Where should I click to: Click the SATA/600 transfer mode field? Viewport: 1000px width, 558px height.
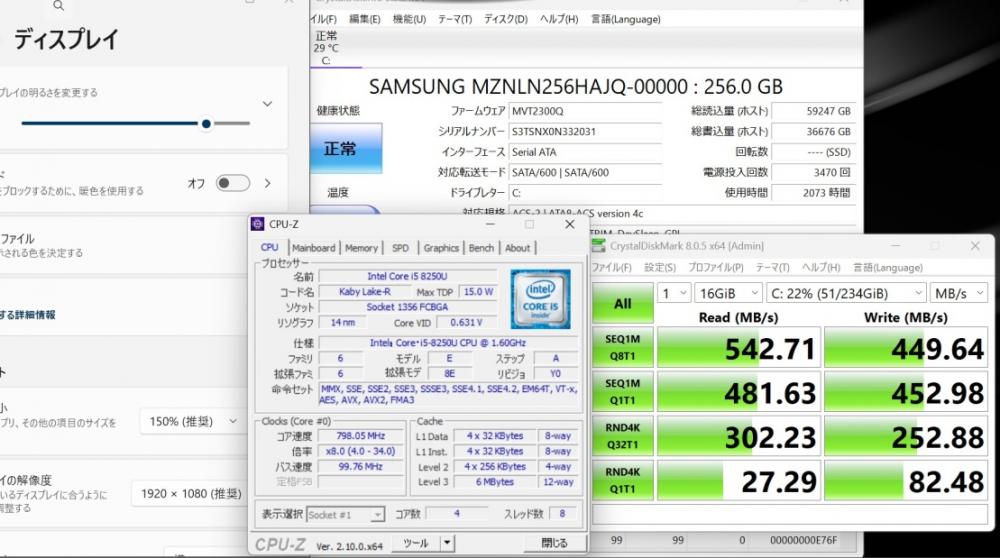[585, 172]
